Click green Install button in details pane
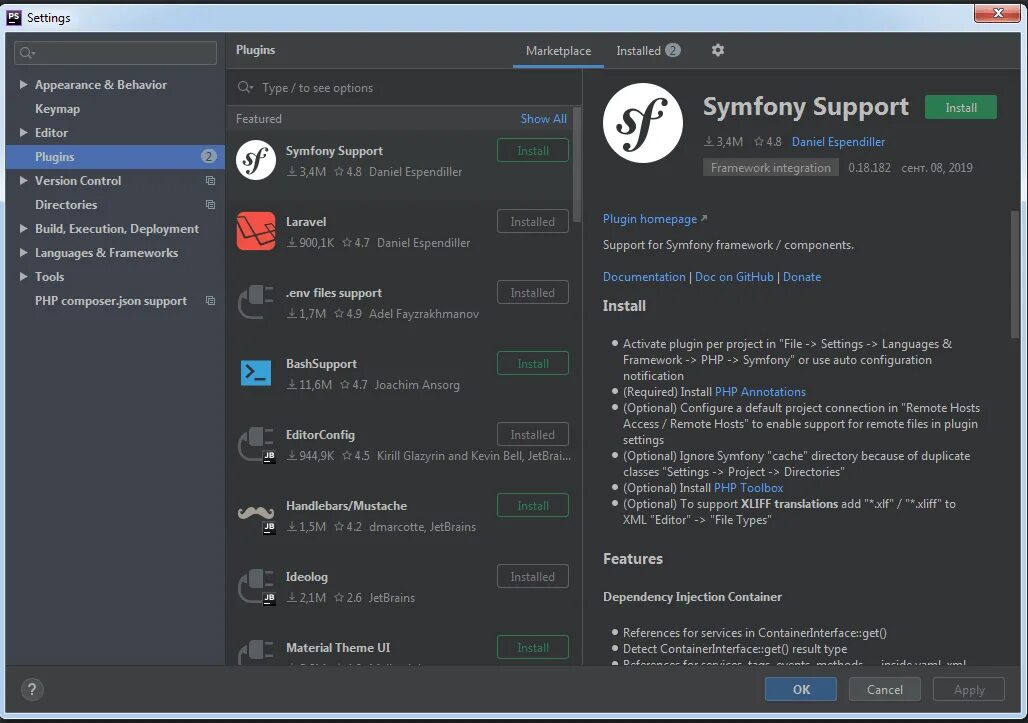Image resolution: width=1028 pixels, height=723 pixels. click(960, 107)
